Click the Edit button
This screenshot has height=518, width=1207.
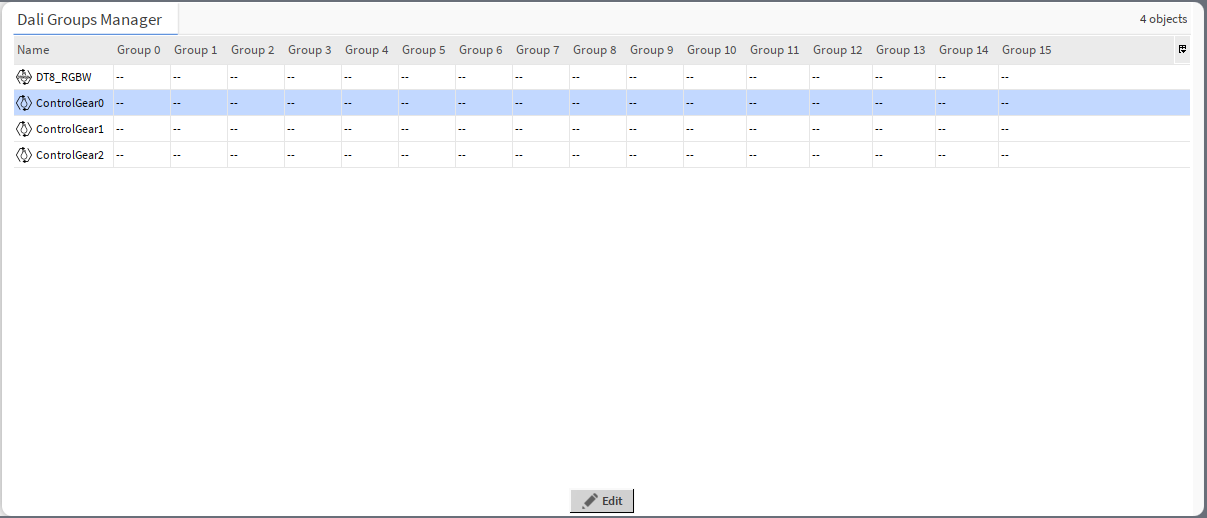point(602,501)
